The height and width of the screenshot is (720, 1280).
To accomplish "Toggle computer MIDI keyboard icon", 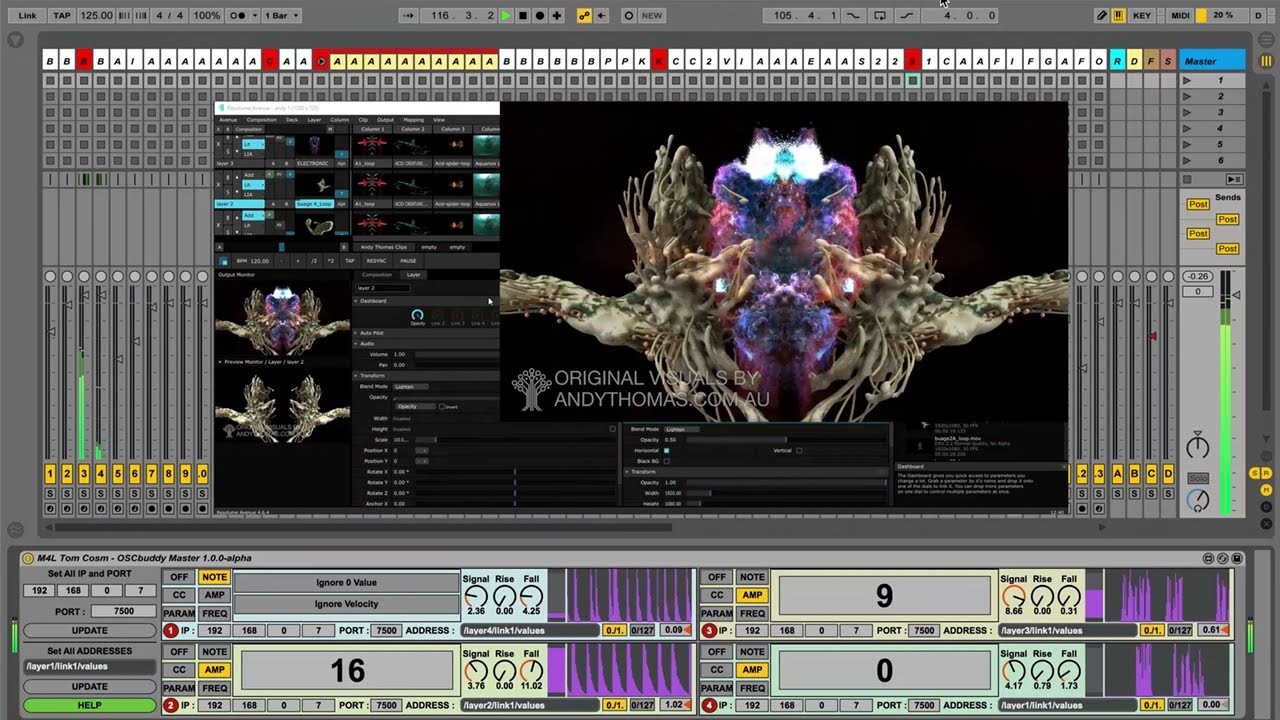I will point(1117,16).
